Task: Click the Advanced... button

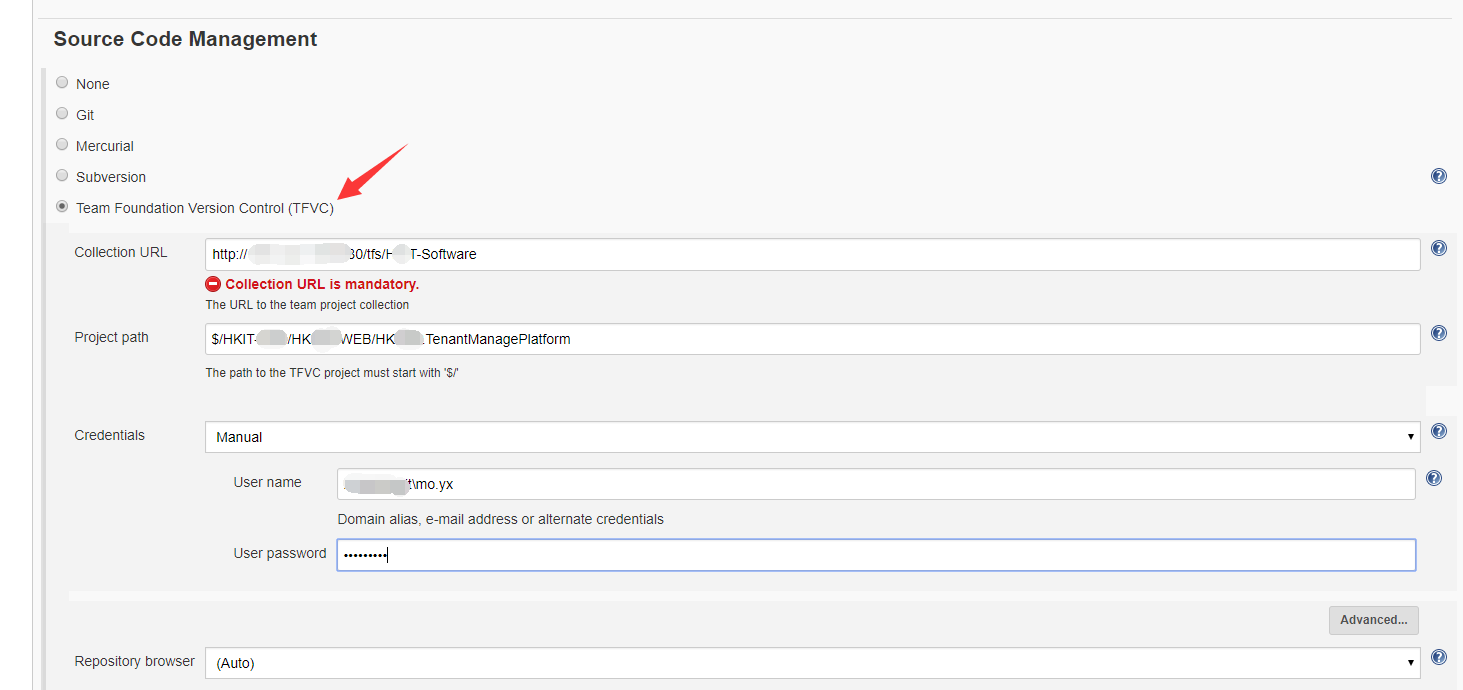Action: click(1373, 620)
